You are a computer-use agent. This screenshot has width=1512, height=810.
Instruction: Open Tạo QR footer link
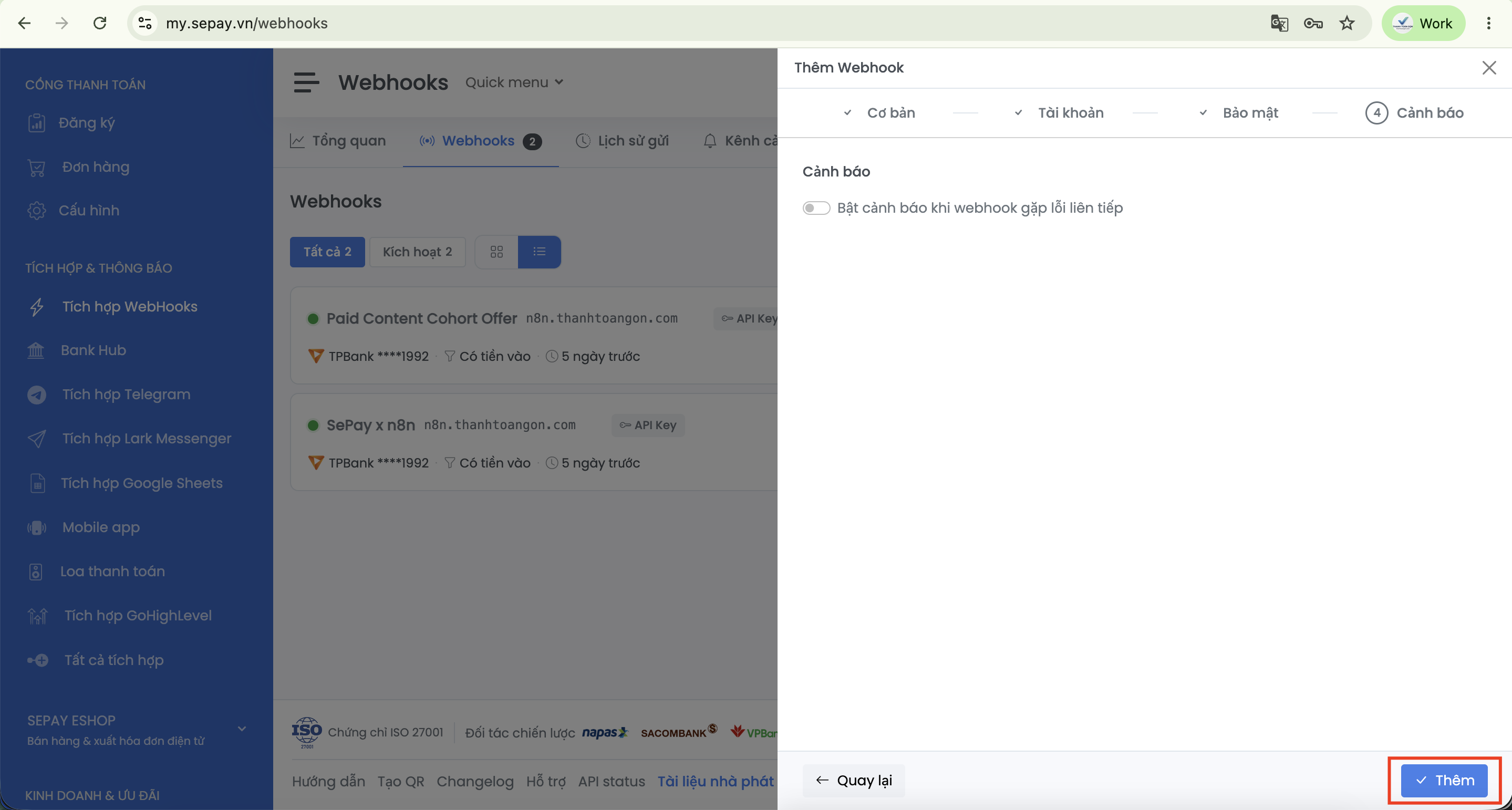tap(401, 781)
